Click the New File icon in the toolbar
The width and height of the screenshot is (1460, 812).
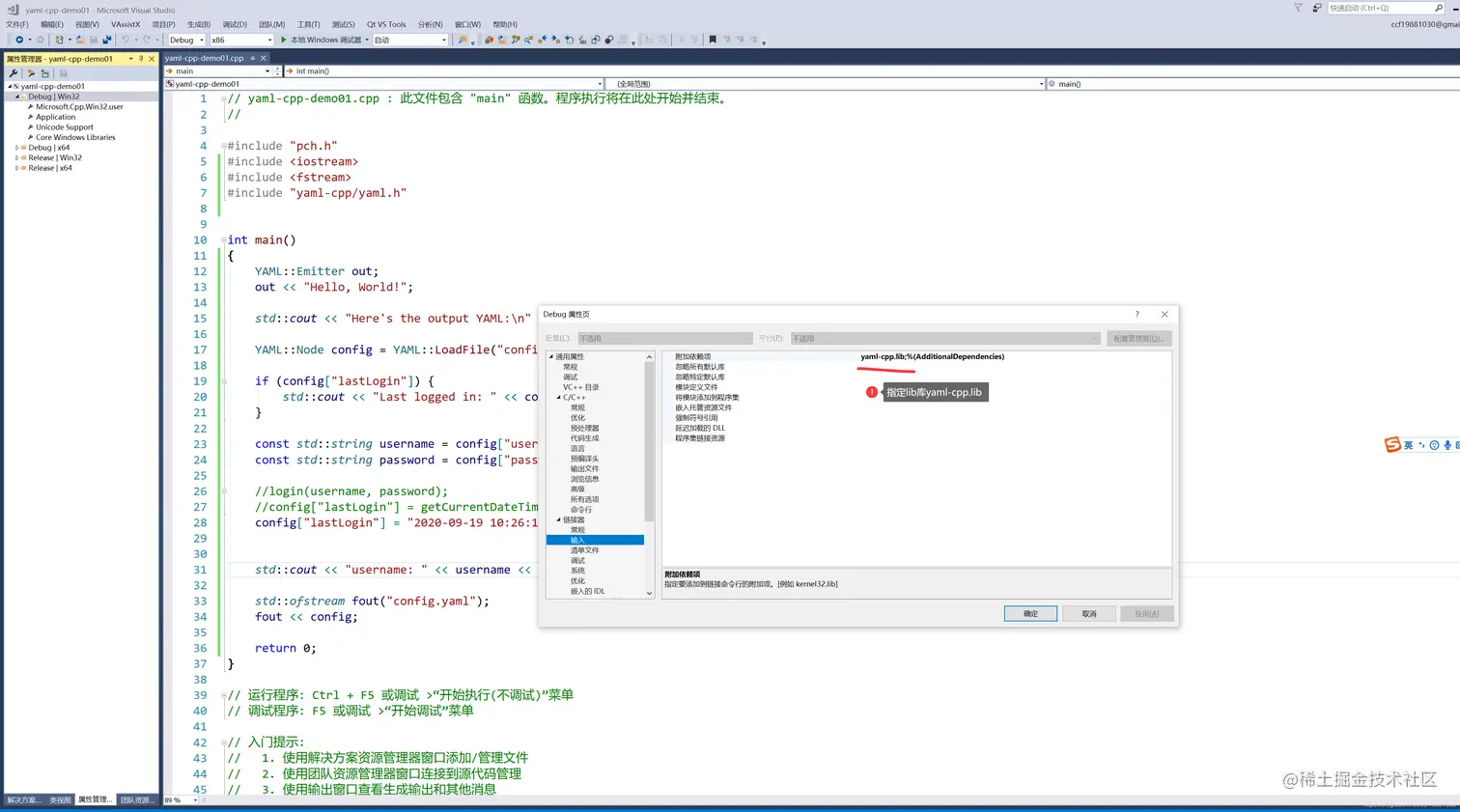click(x=59, y=40)
